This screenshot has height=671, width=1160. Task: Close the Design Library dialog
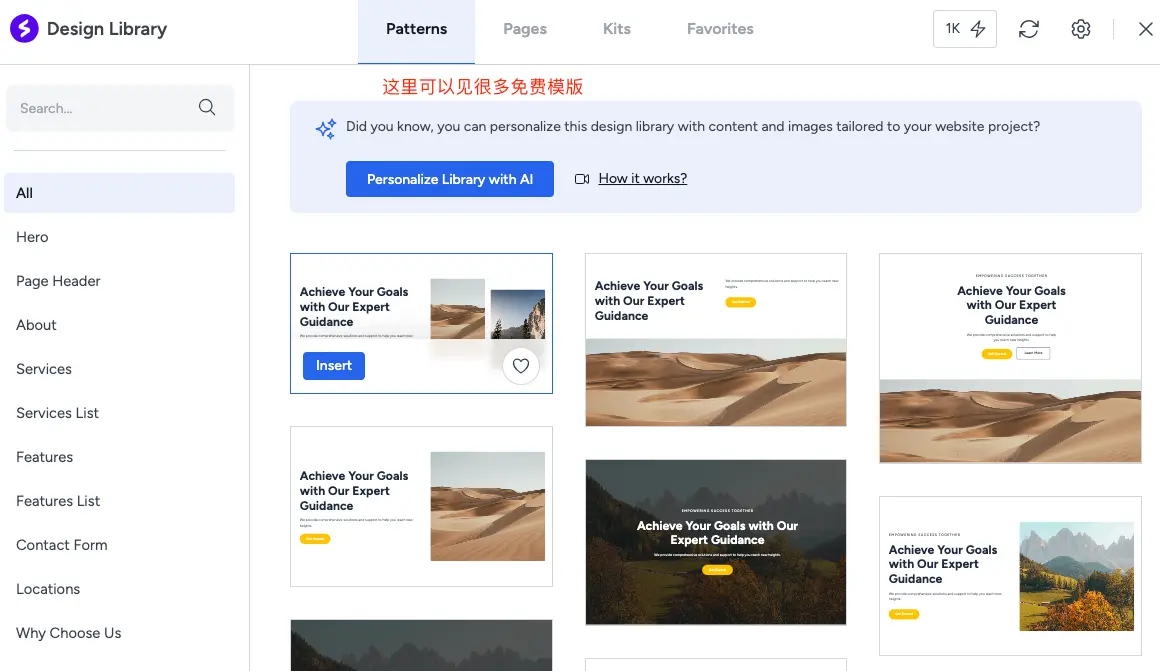[x=1146, y=29]
